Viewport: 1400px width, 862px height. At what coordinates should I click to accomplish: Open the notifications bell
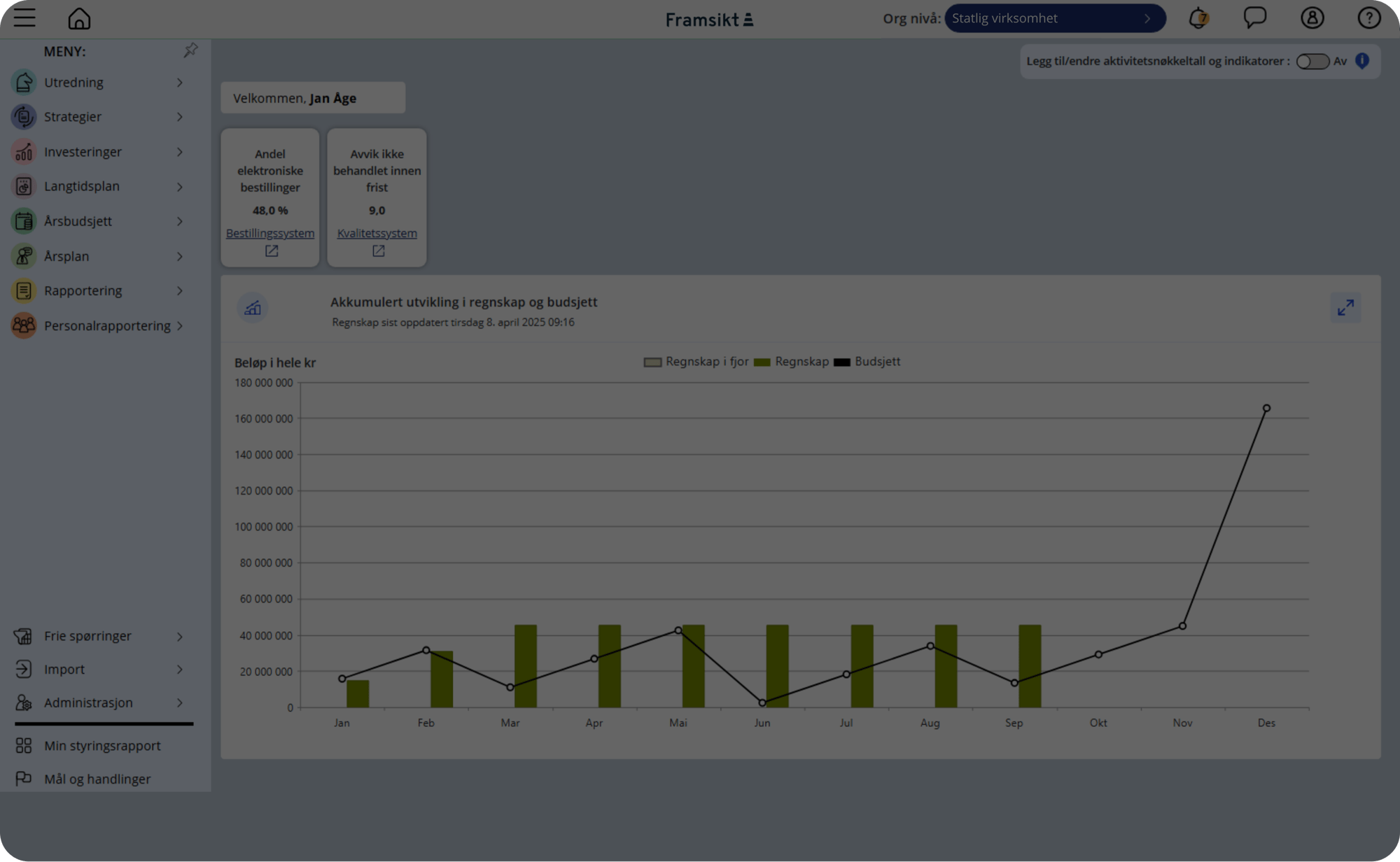click(x=1198, y=18)
